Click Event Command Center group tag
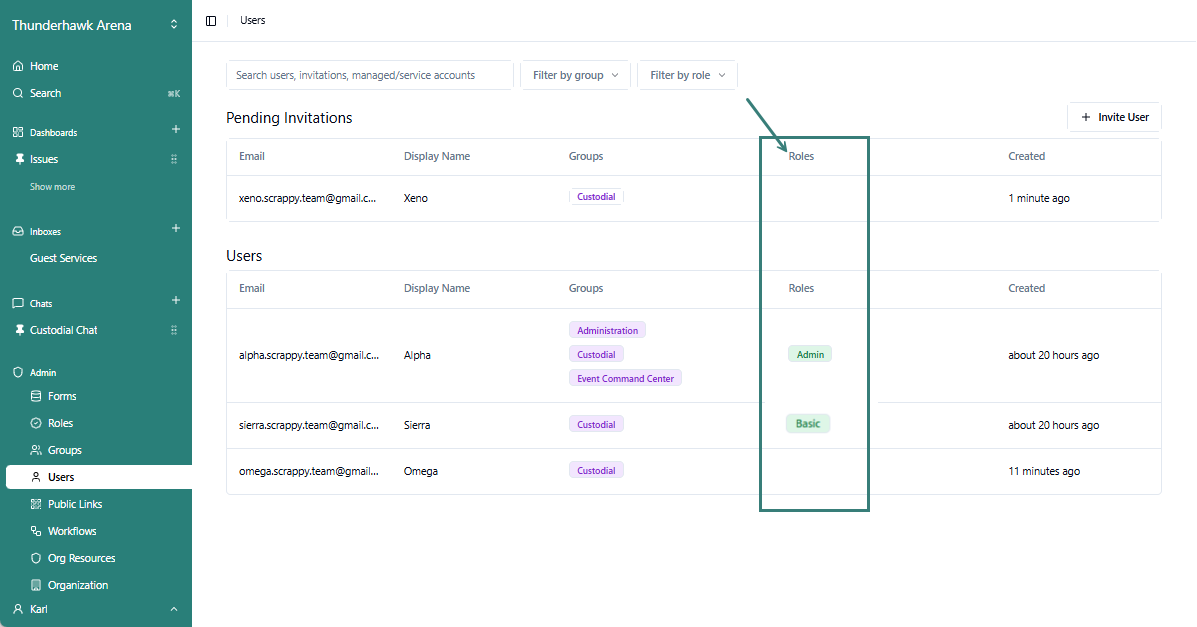 (x=625, y=379)
